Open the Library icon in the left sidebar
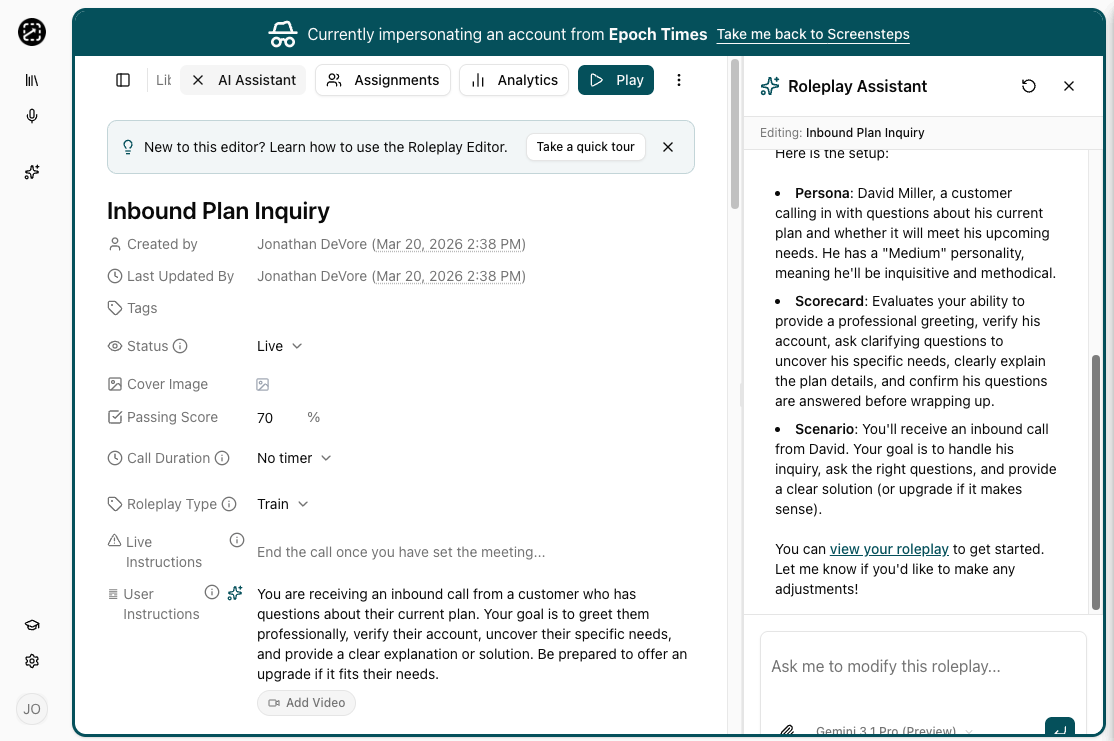This screenshot has height=741, width=1114. [x=31, y=79]
